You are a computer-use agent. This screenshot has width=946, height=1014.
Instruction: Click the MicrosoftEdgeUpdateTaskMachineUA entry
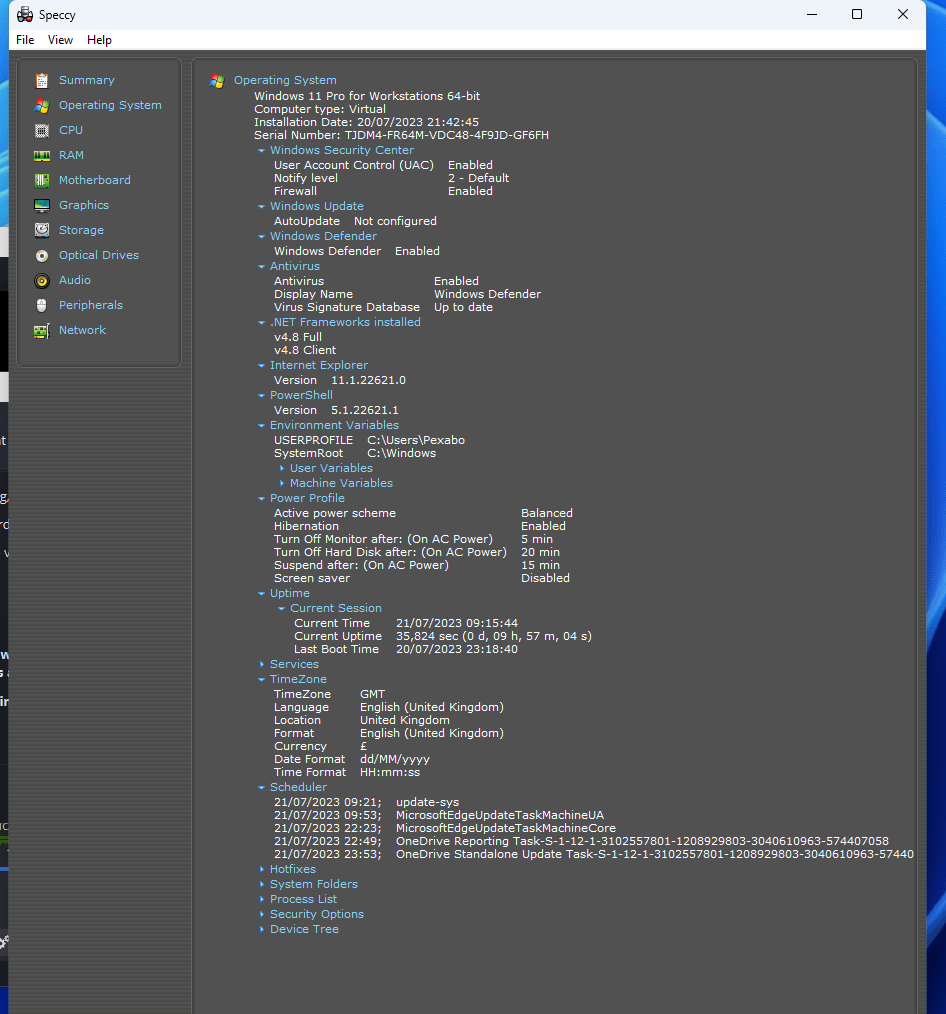500,815
